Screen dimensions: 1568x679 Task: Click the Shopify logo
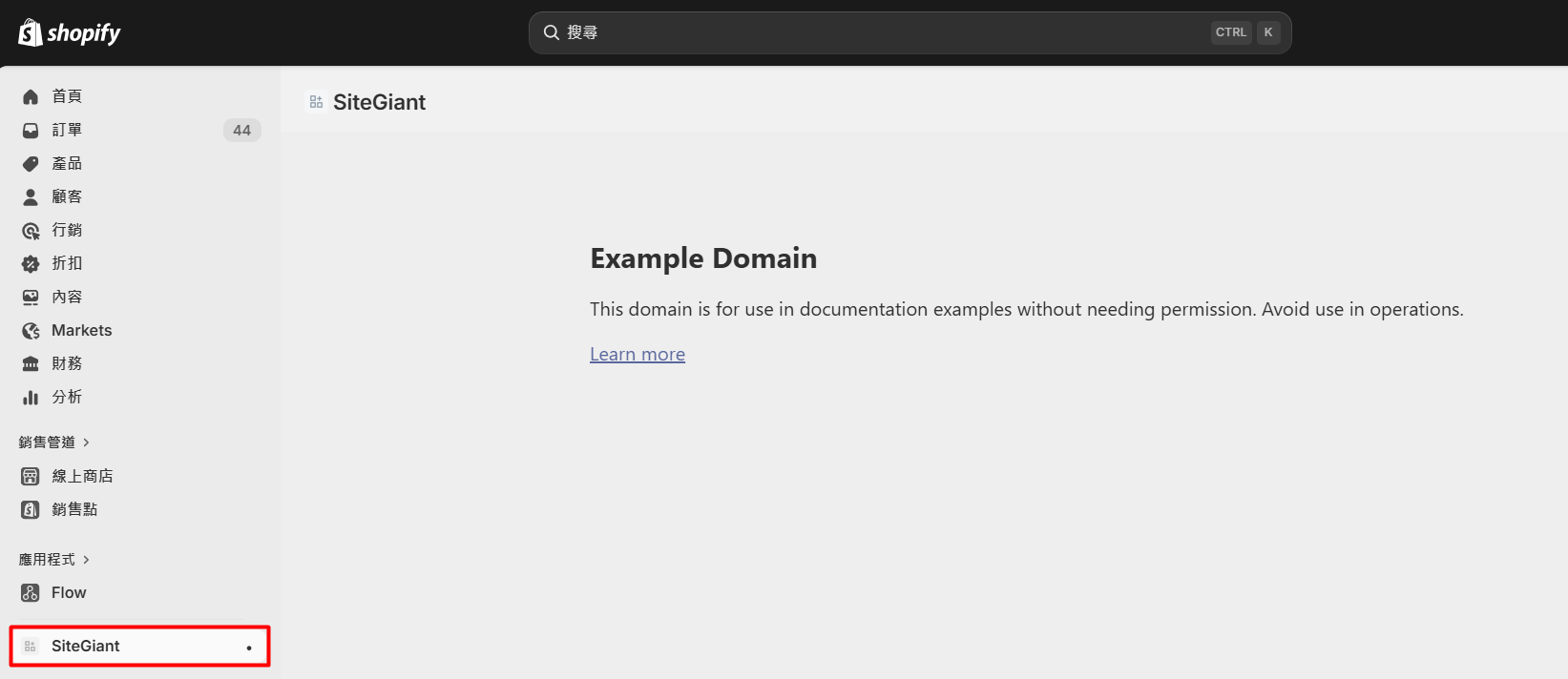tap(70, 33)
